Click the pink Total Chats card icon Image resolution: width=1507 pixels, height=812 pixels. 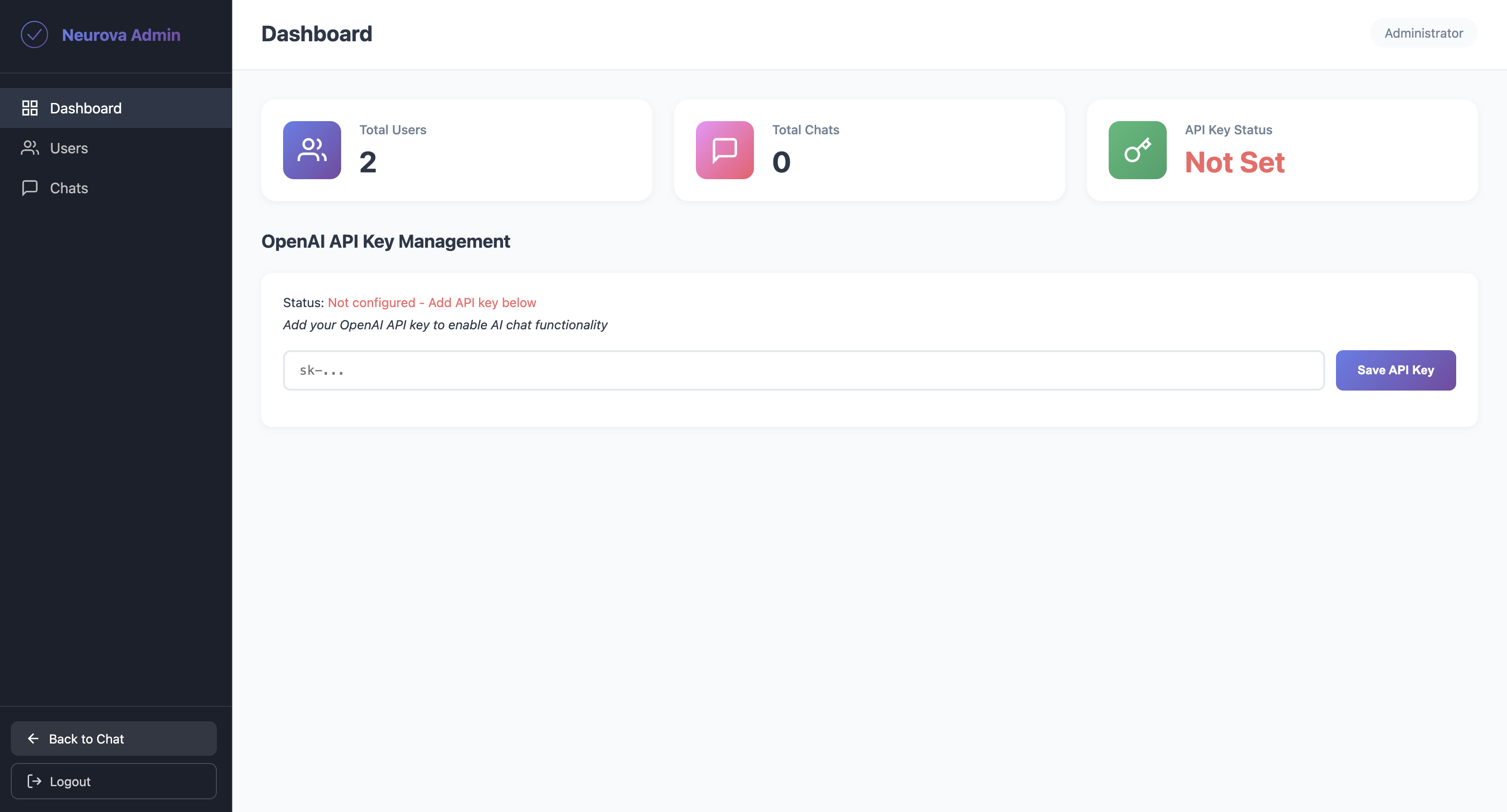coord(724,150)
